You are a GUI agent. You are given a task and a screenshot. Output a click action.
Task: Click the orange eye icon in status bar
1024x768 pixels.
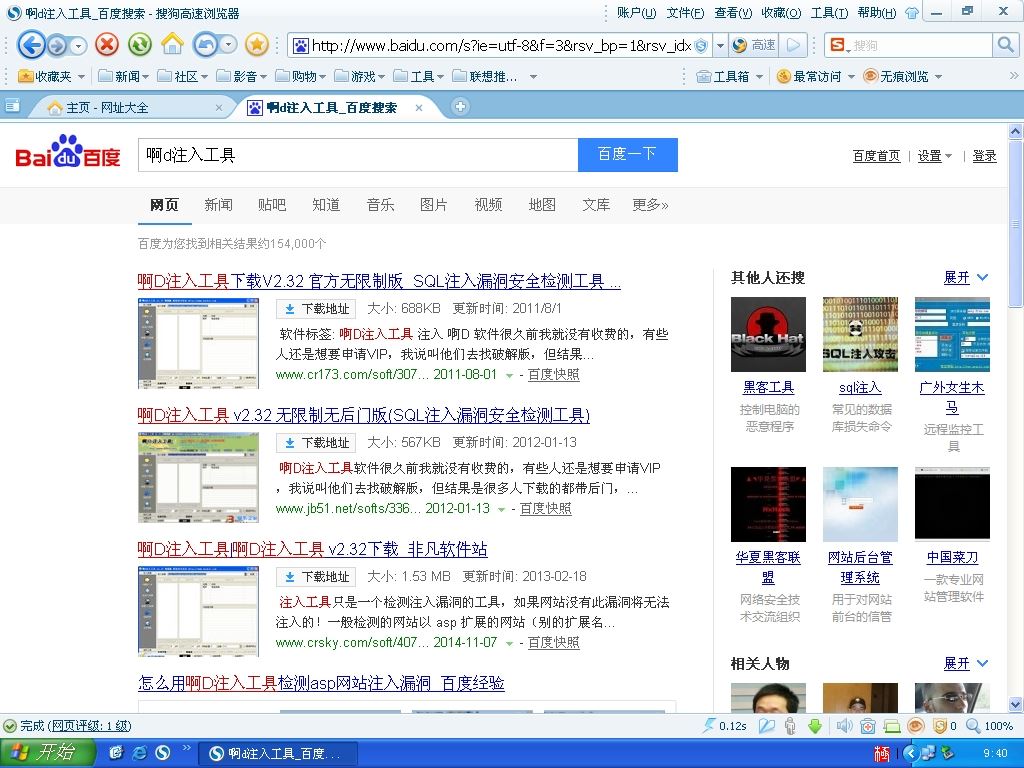pyautogui.click(x=916, y=726)
